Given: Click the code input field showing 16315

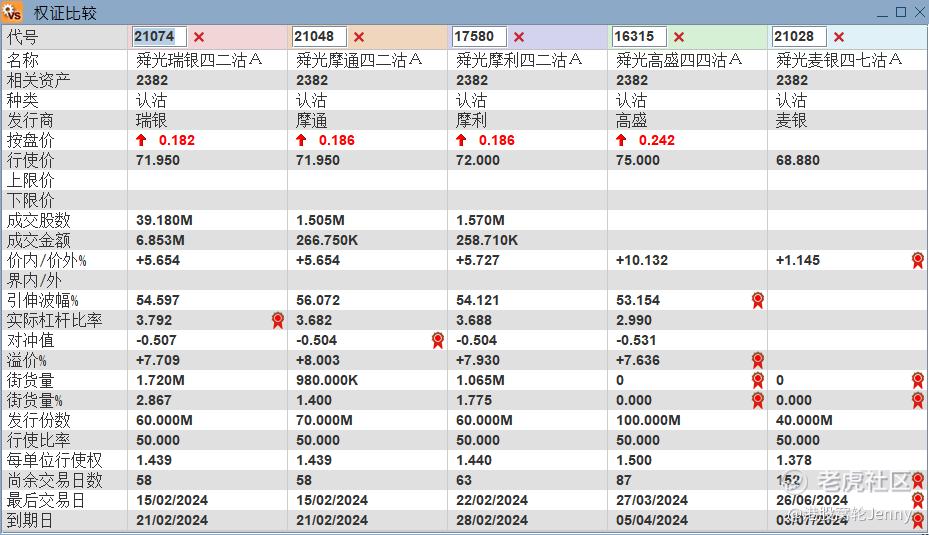Looking at the screenshot, I should tap(639, 37).
